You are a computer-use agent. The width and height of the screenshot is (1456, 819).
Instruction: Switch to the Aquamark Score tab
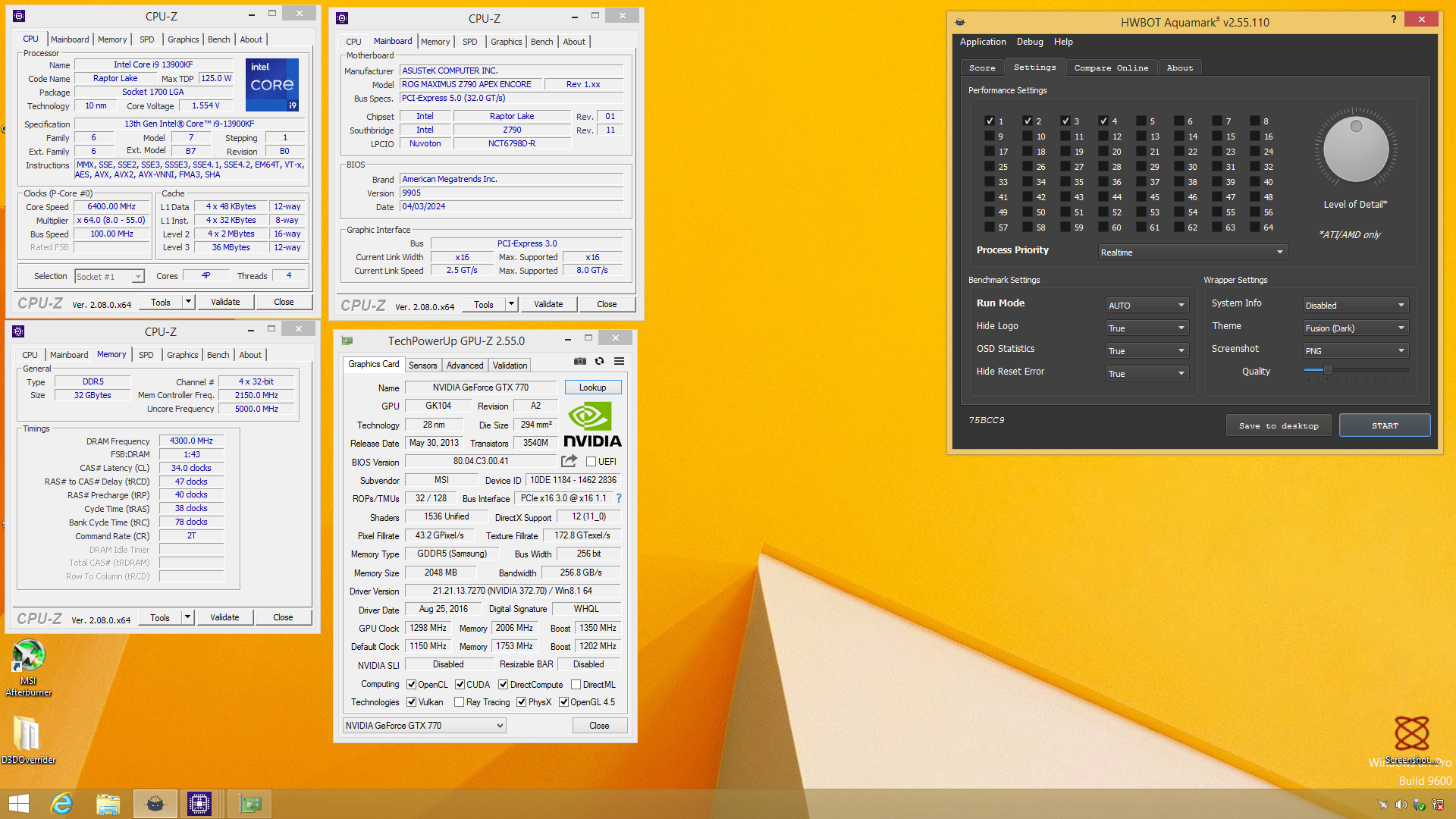pos(982,67)
